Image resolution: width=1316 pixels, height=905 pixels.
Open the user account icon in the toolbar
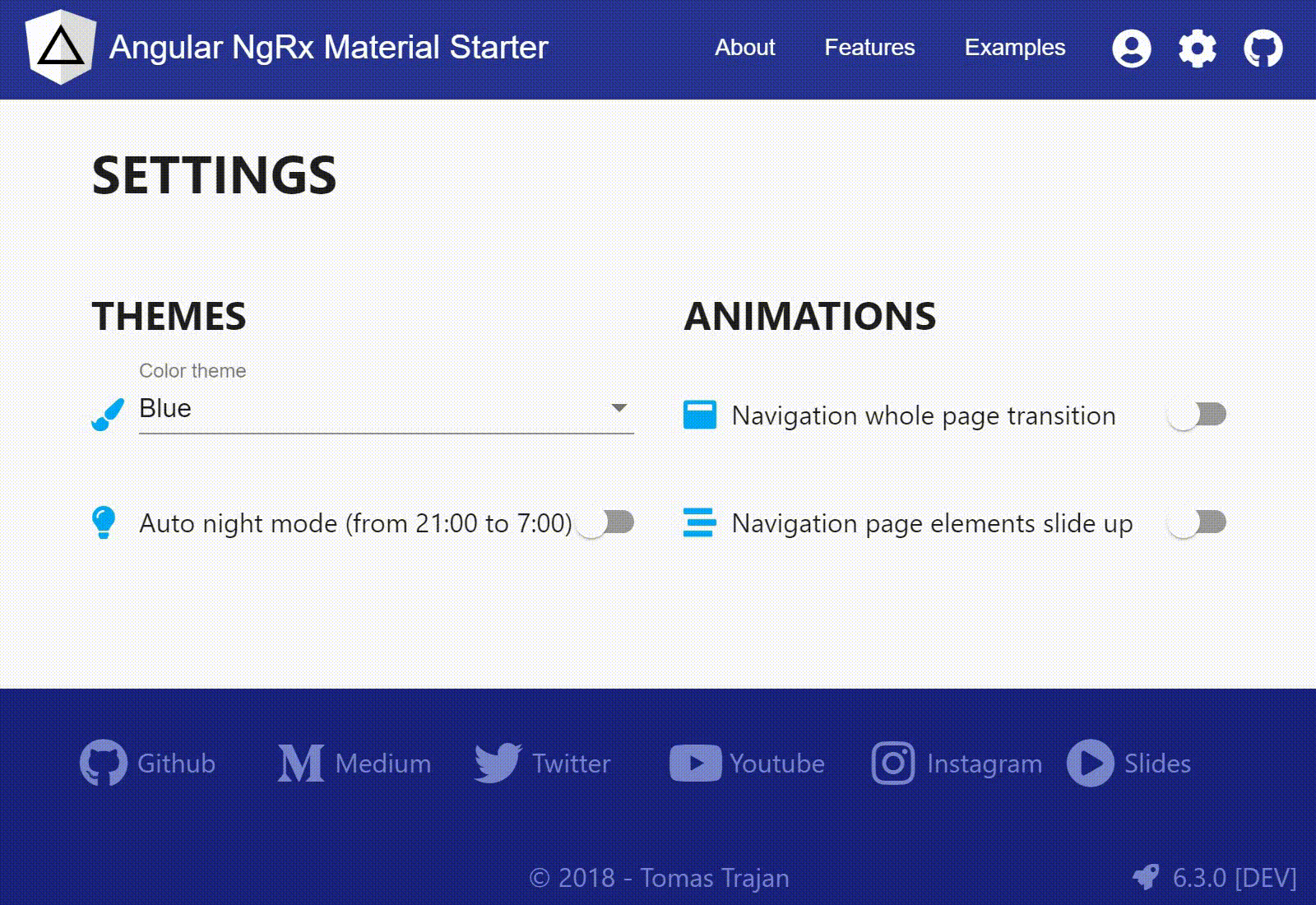point(1132,48)
